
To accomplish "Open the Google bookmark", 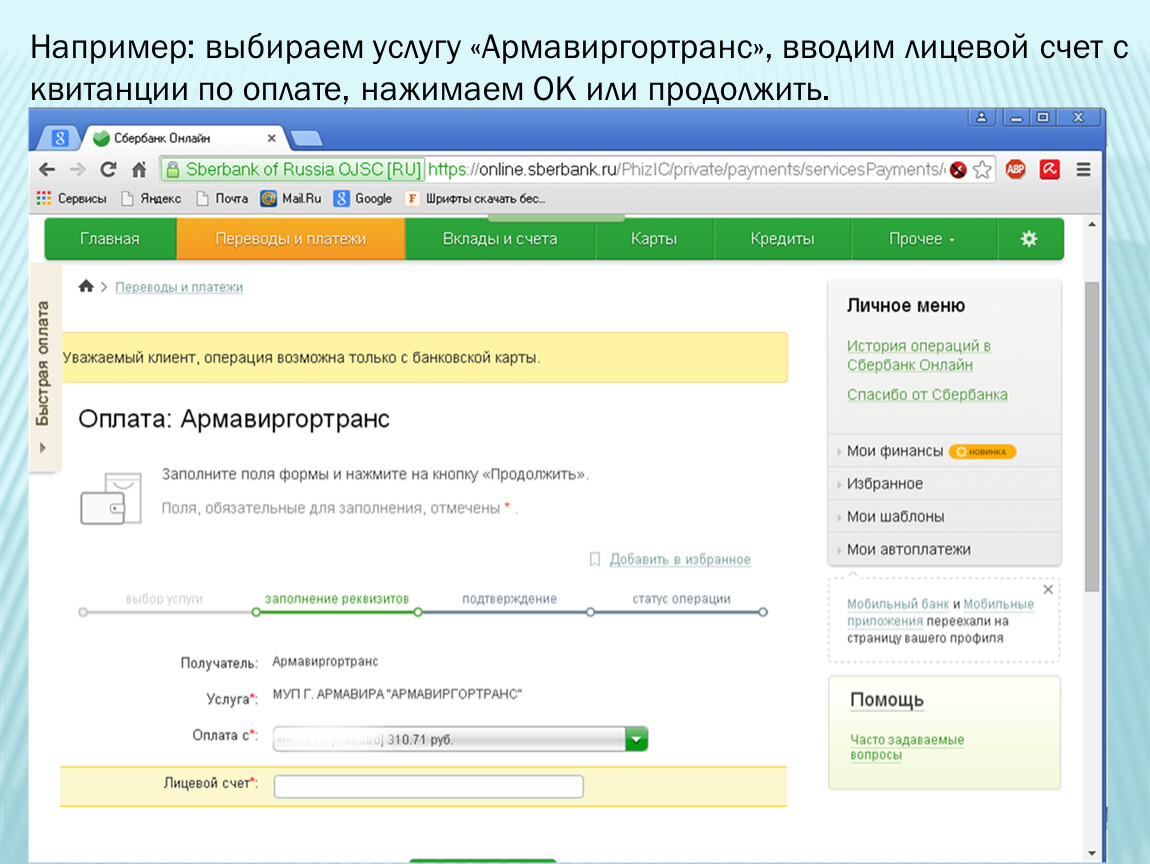I will (x=363, y=199).
